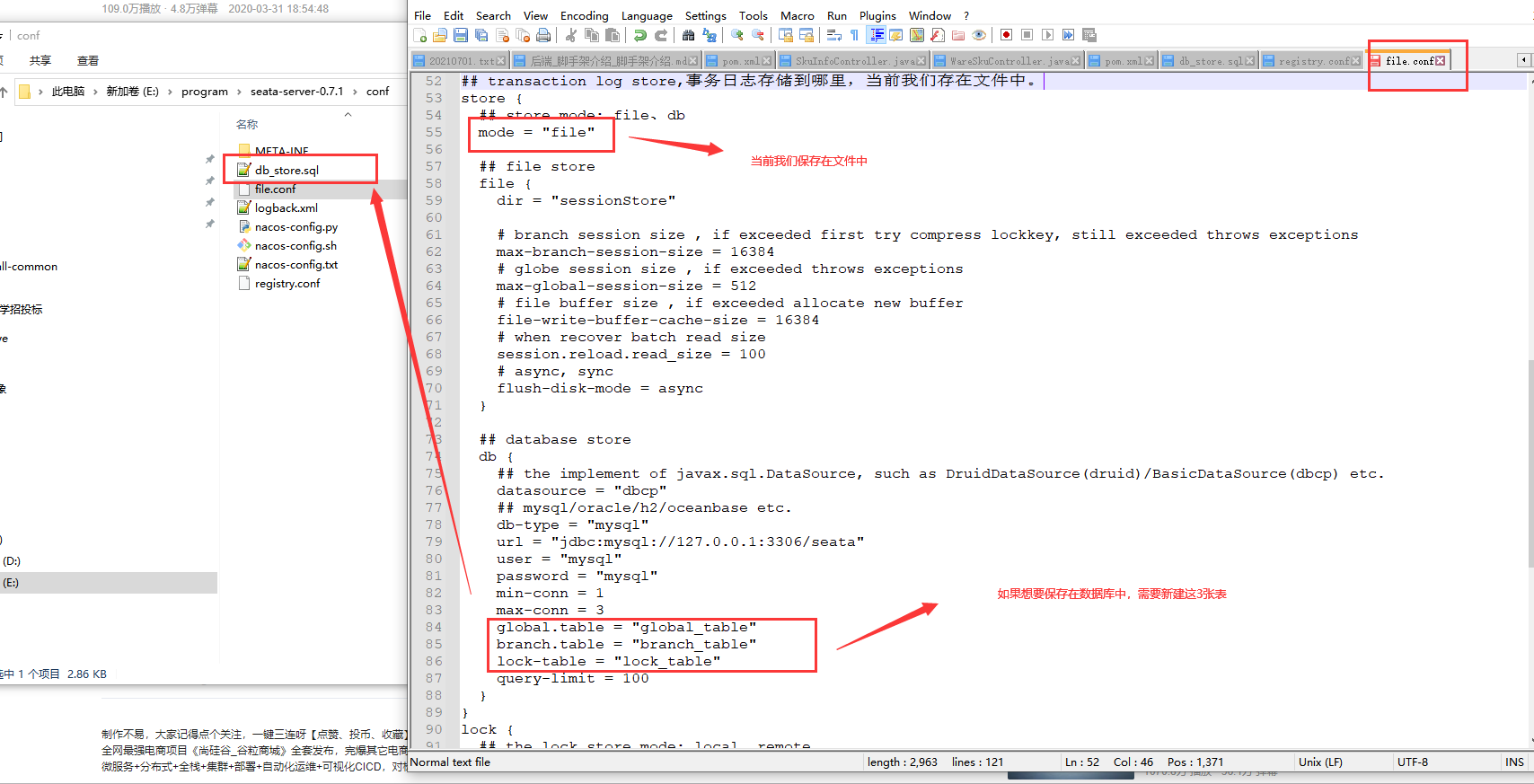Select registry.conf in Explorer file list
The height and width of the screenshot is (784, 1534).
point(287,283)
